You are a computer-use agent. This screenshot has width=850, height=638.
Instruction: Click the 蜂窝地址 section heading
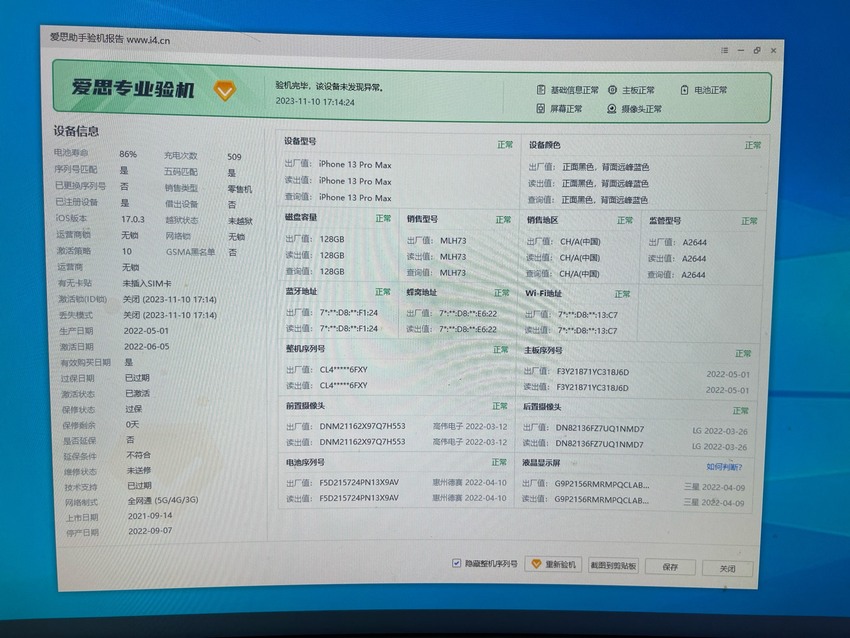point(421,293)
